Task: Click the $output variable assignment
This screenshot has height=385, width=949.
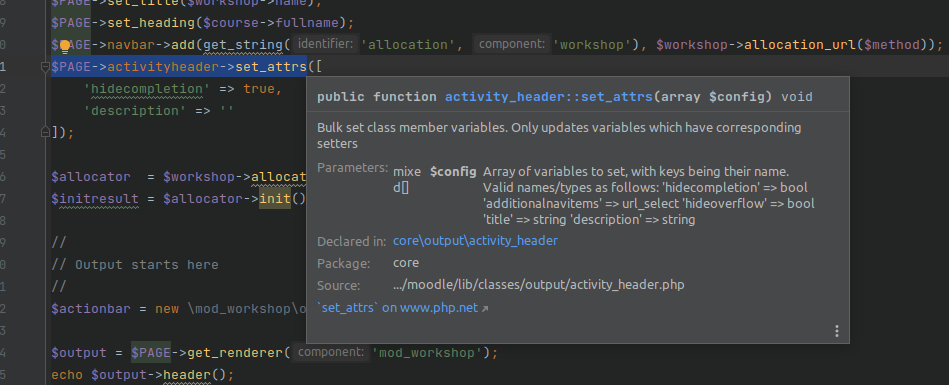Action: pos(79,352)
